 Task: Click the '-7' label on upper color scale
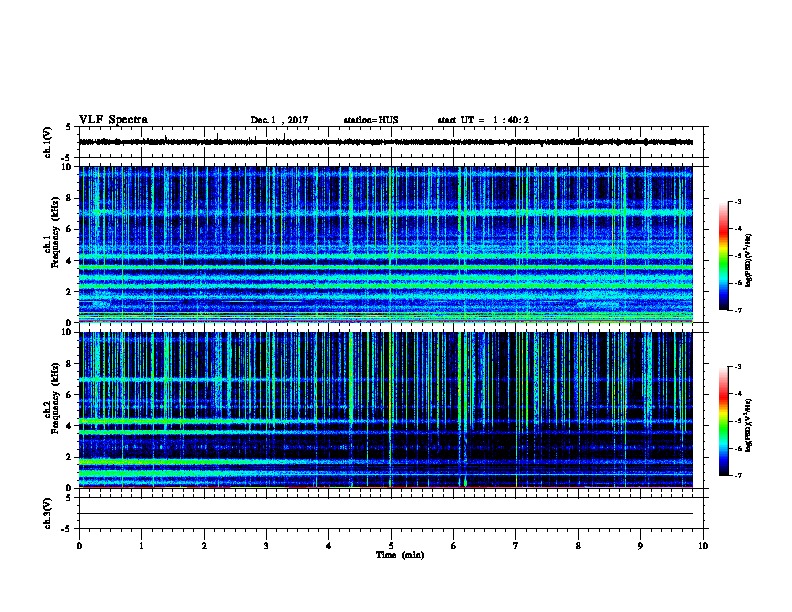[x=737, y=310]
